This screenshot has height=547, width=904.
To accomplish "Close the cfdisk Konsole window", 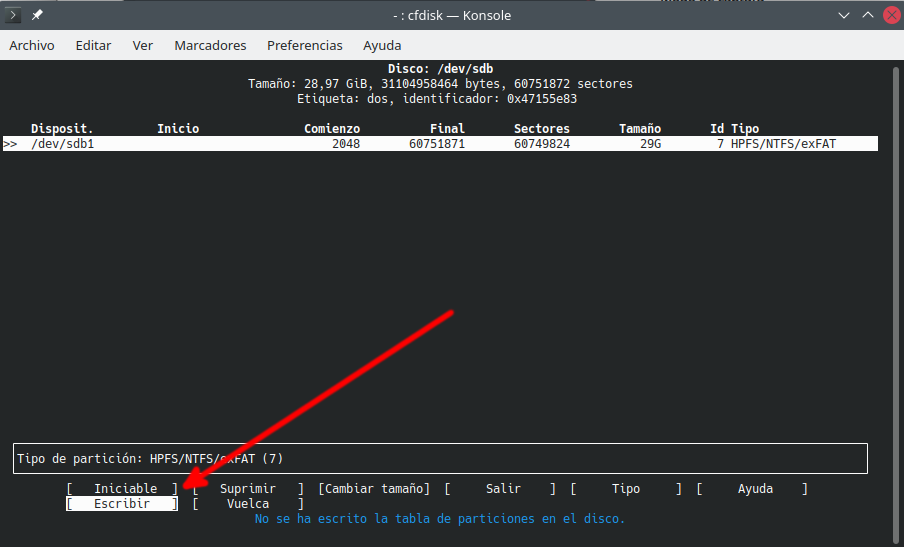I will pyautogui.click(x=890, y=16).
